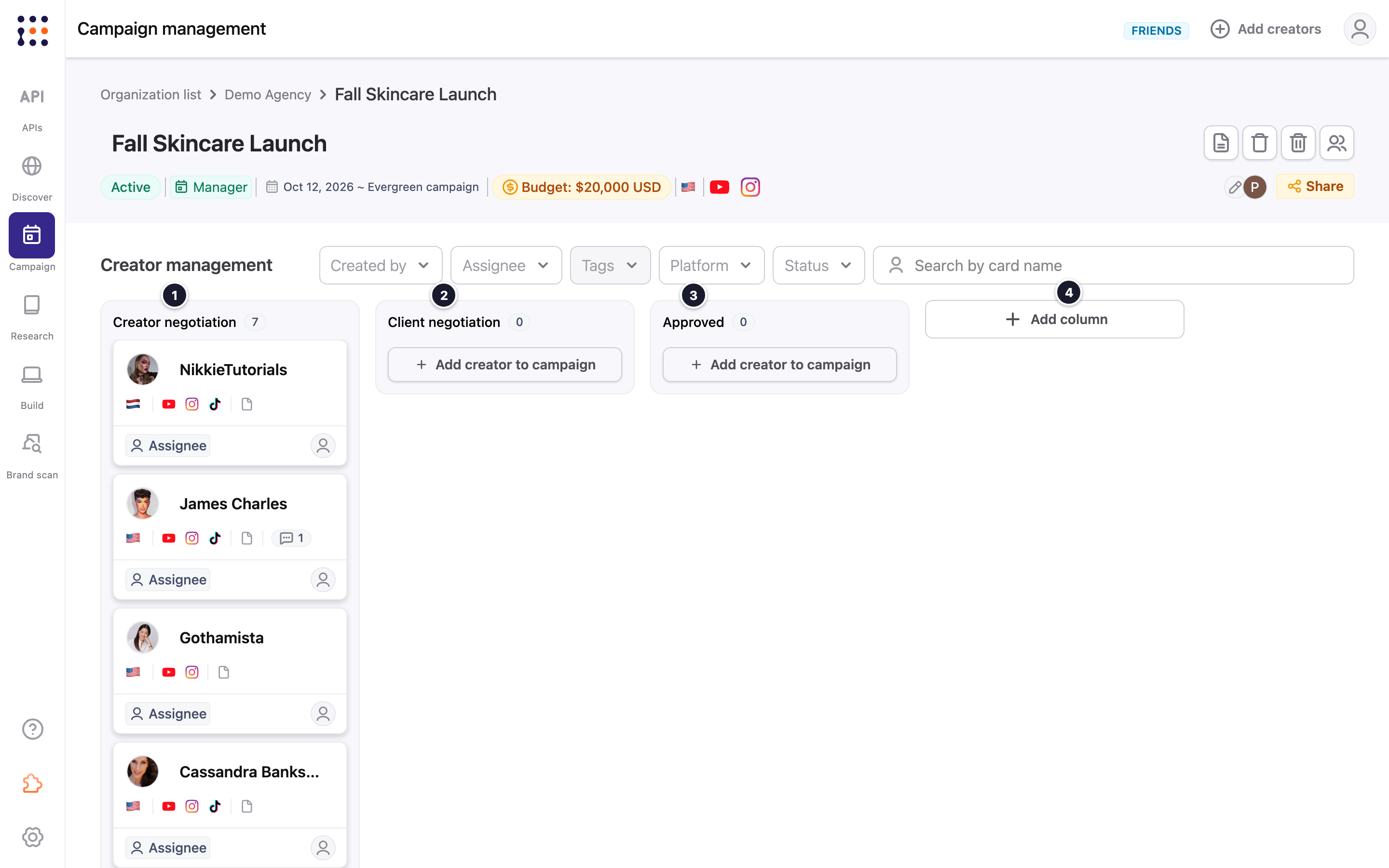Add creator to Approved column
This screenshot has height=868, width=1389.
click(779, 365)
